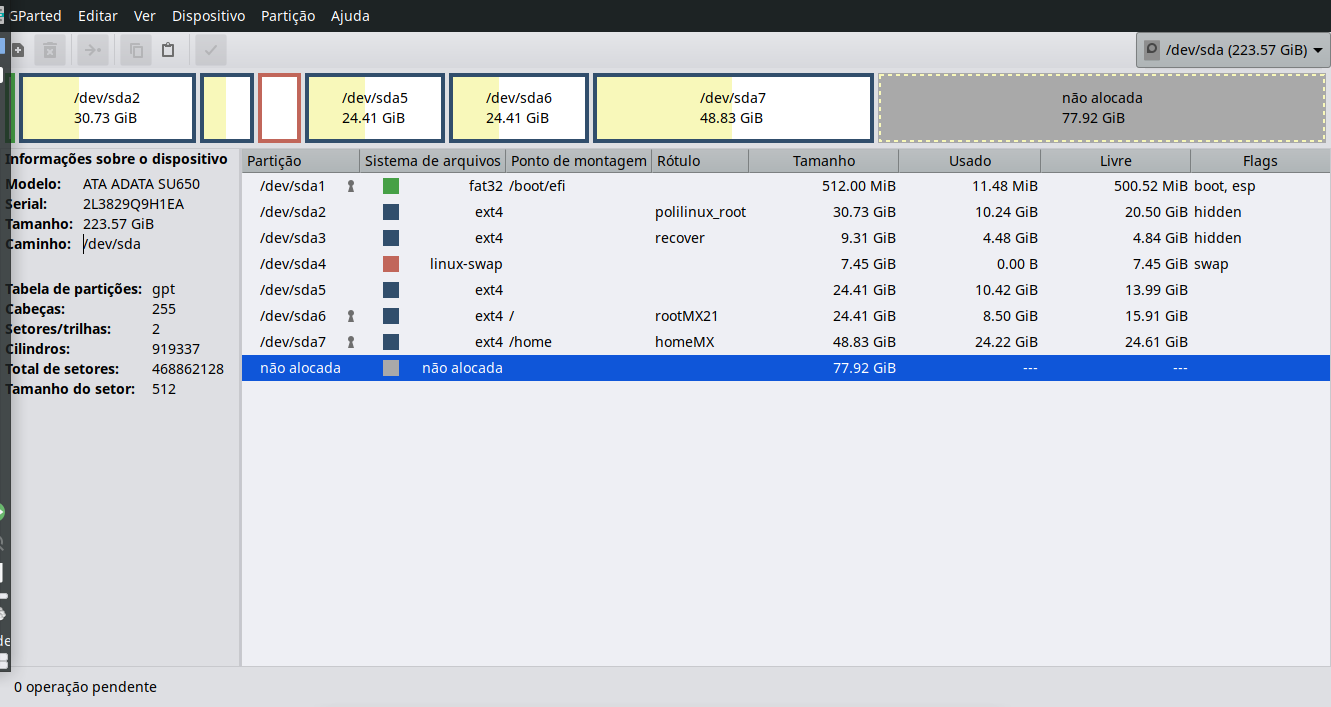The image size is (1331, 707).
Task: Click ext4 color square in sda5 row
Action: coord(391,290)
